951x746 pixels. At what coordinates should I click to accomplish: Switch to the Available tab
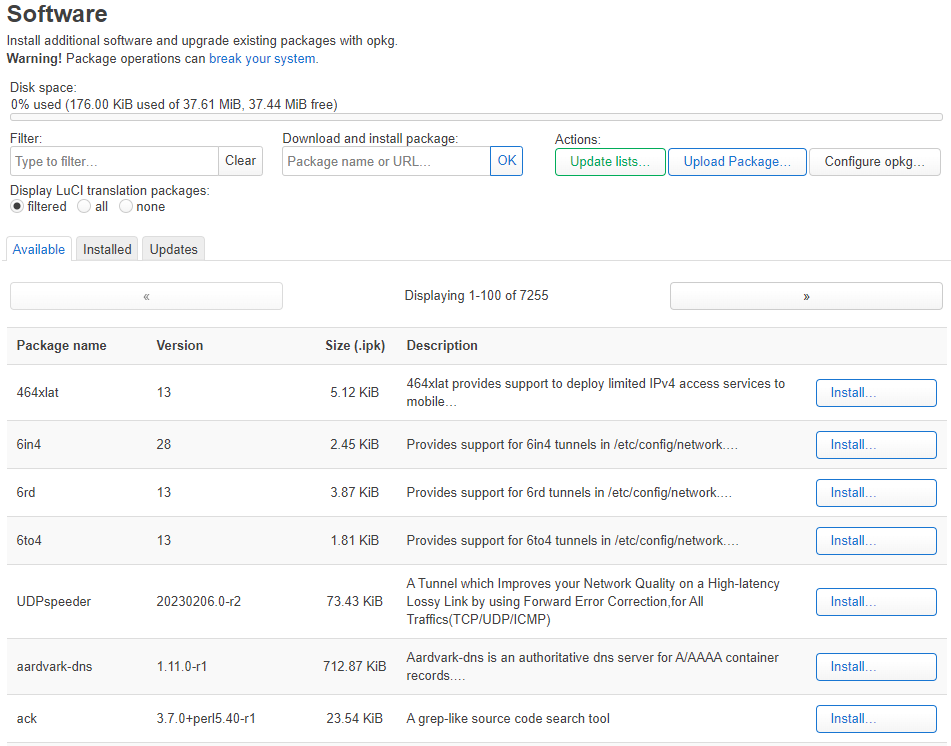pos(39,249)
